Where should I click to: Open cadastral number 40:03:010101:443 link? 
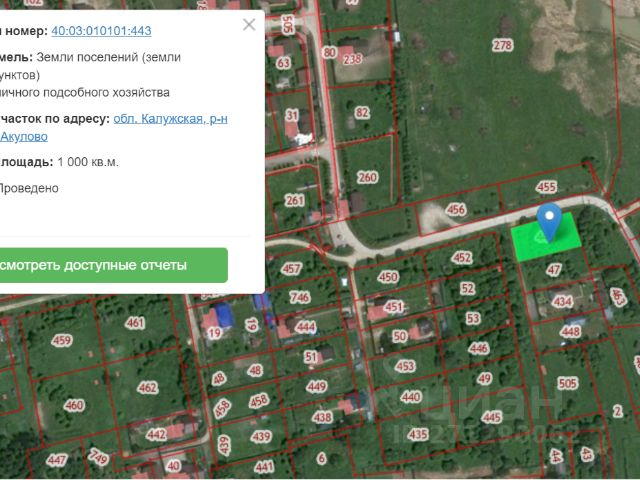click(x=101, y=31)
